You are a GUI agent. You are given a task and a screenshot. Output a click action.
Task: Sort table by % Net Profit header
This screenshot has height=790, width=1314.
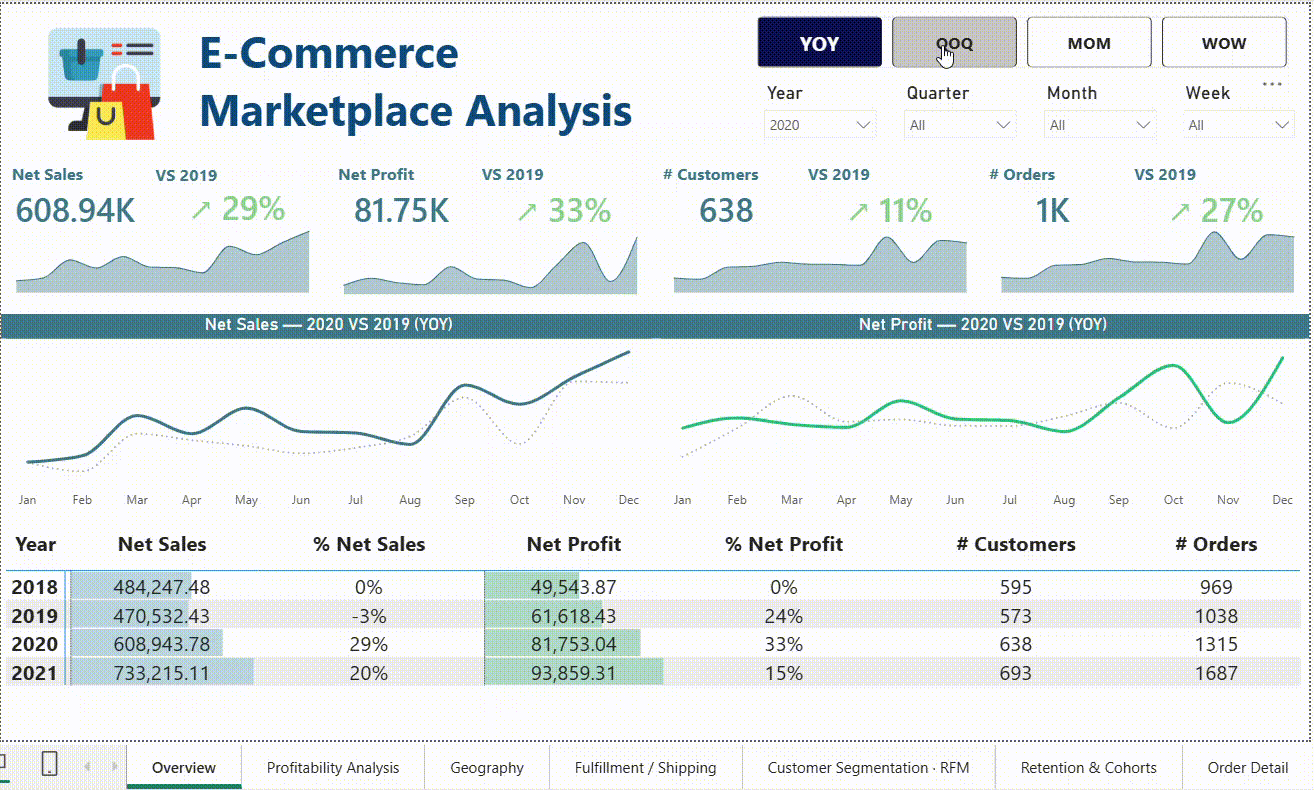(784, 545)
